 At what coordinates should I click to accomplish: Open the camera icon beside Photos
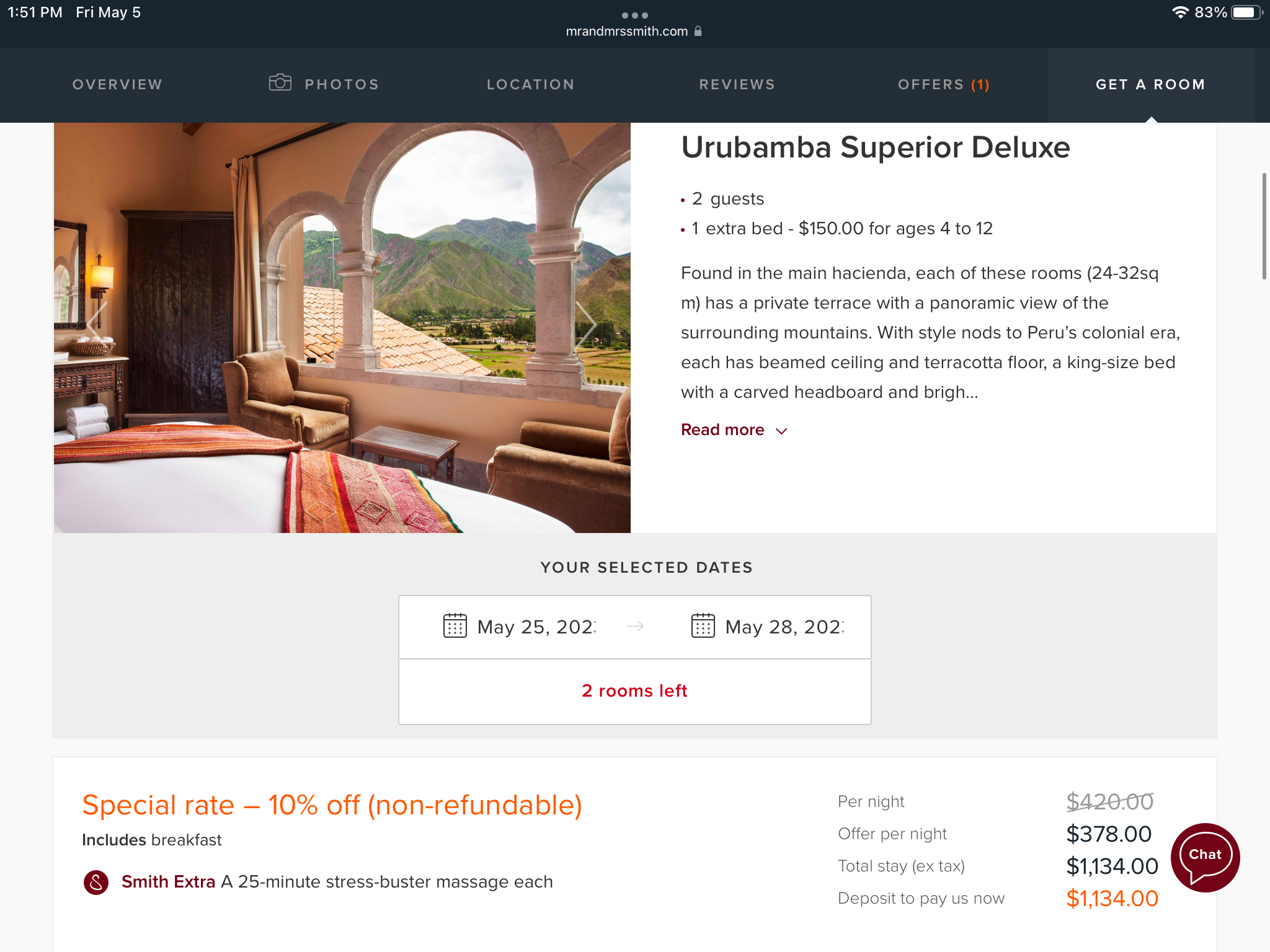pos(280,82)
